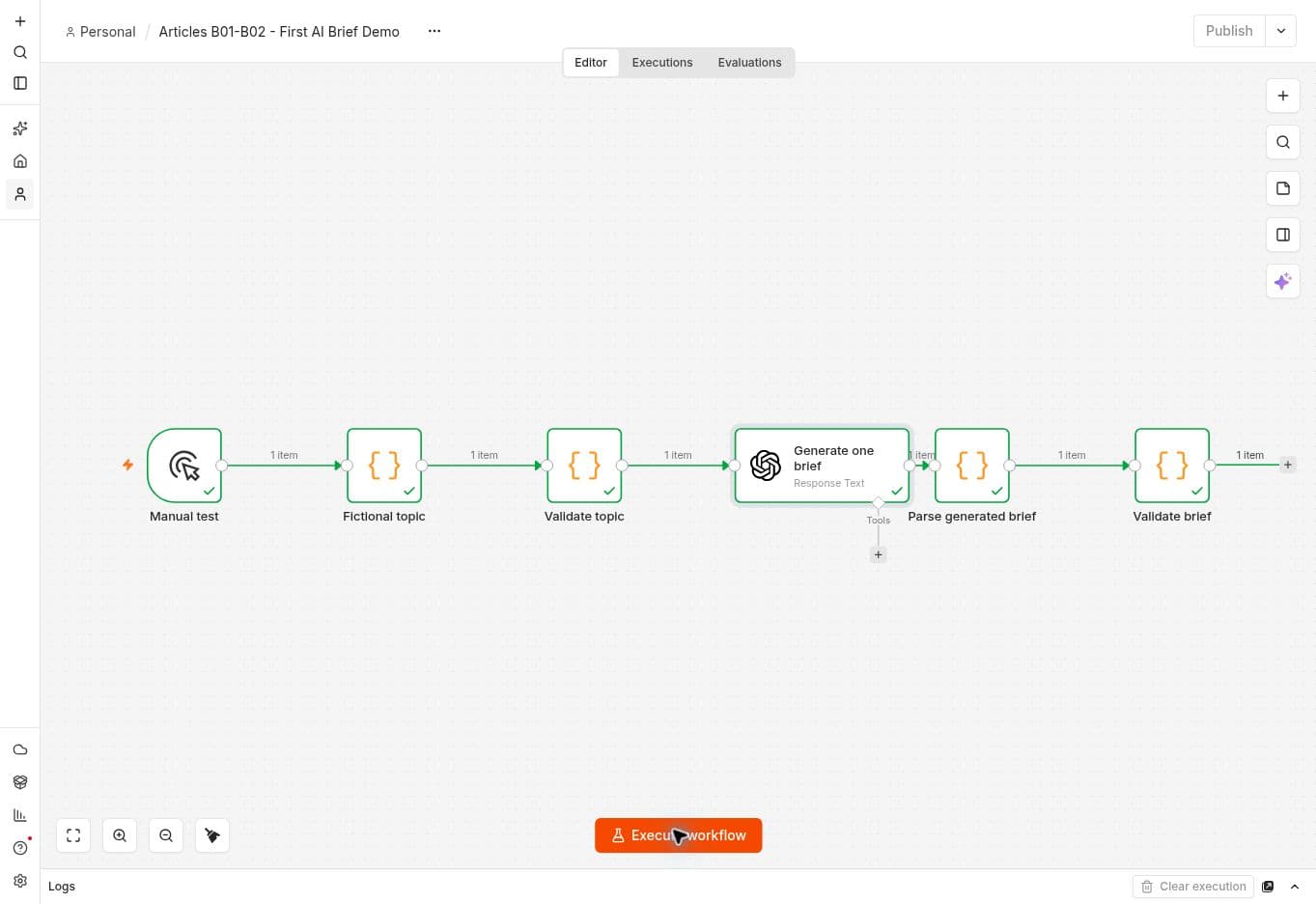Open search from left sidebar magnifier
Image resolution: width=1316 pixels, height=904 pixels.
tap(20, 52)
